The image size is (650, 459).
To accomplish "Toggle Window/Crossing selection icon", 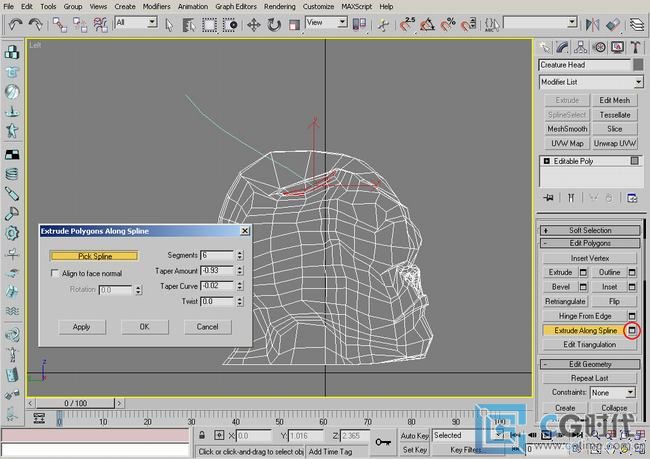I will tap(230, 25).
